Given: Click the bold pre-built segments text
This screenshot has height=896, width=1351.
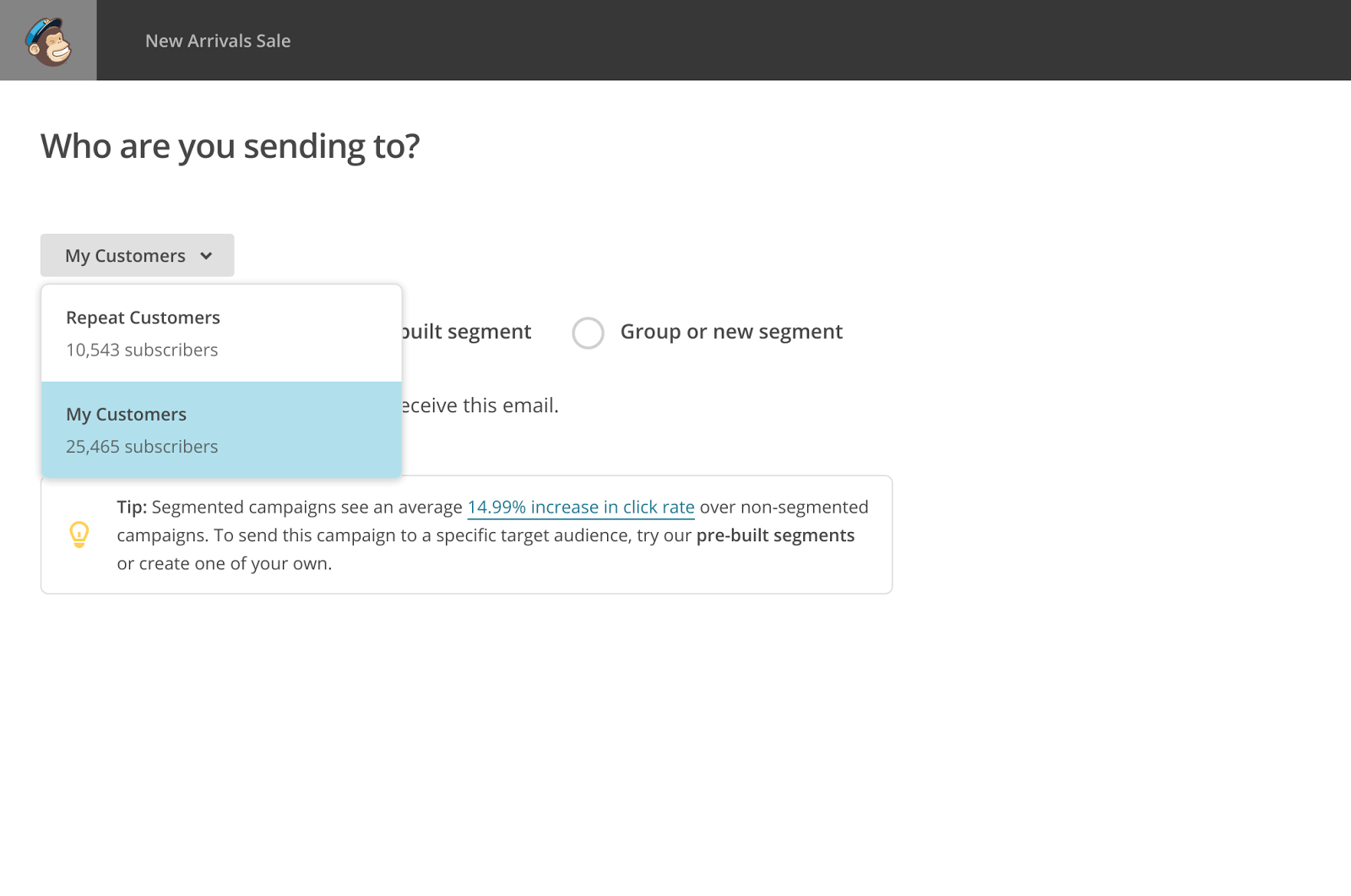Looking at the screenshot, I should [x=774, y=535].
